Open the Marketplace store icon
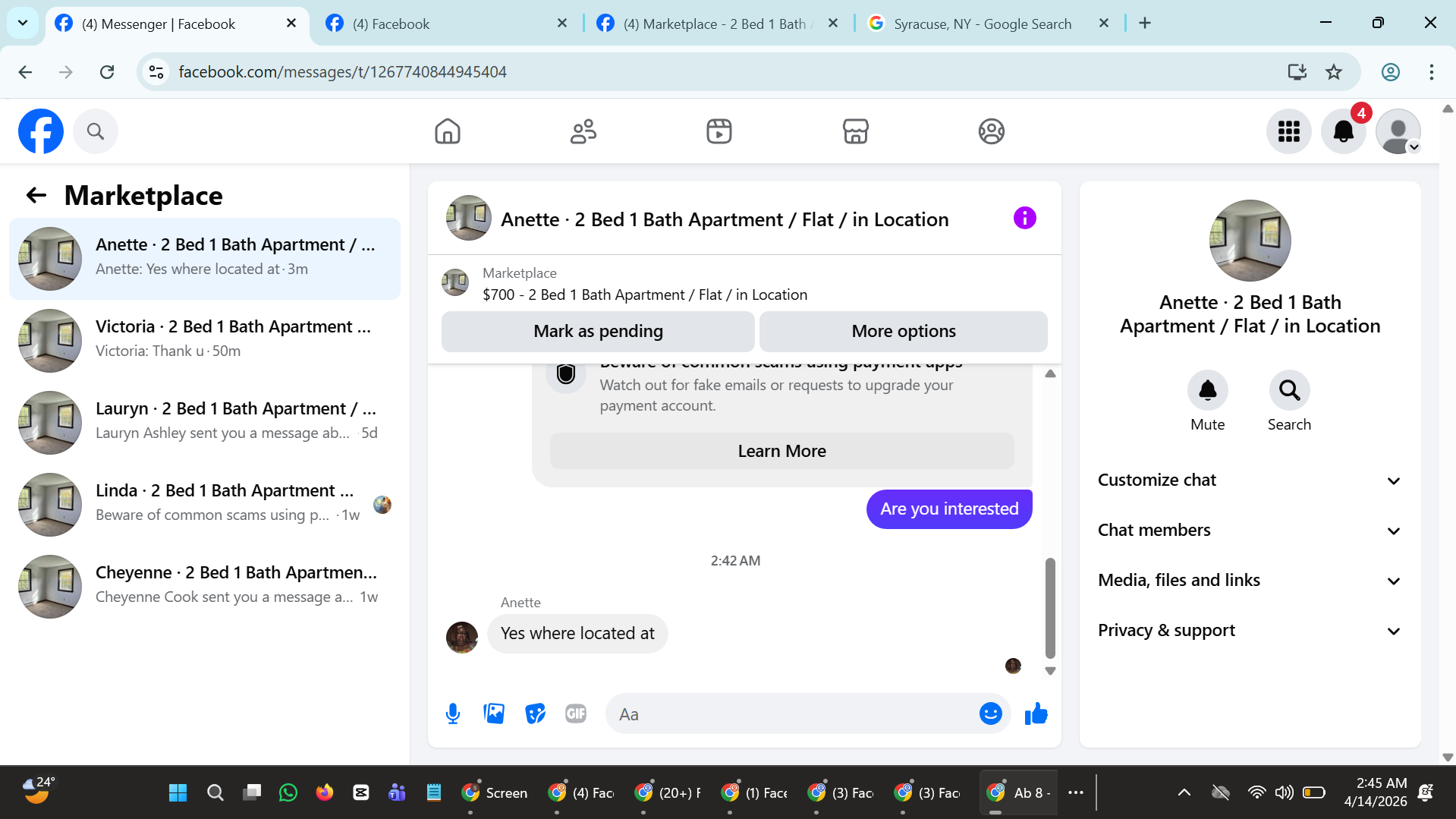The height and width of the screenshot is (819, 1456). [x=855, y=131]
